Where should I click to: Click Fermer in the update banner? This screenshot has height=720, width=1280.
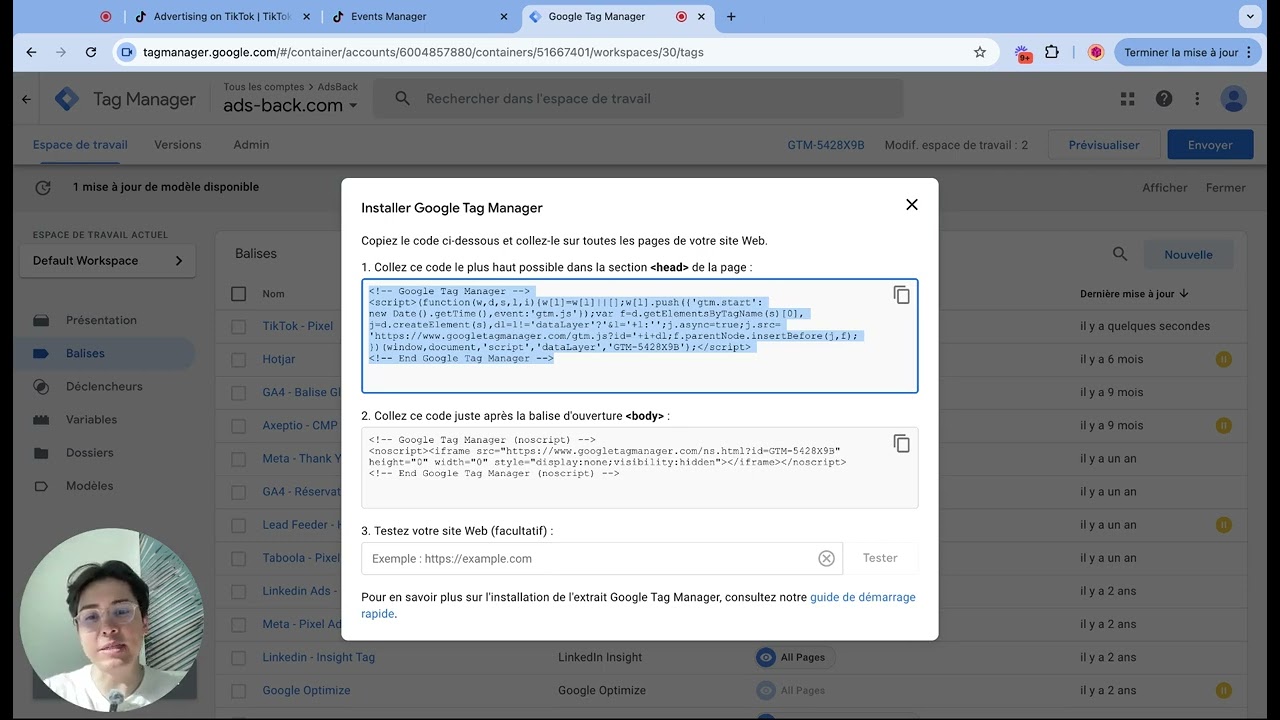tap(1226, 187)
